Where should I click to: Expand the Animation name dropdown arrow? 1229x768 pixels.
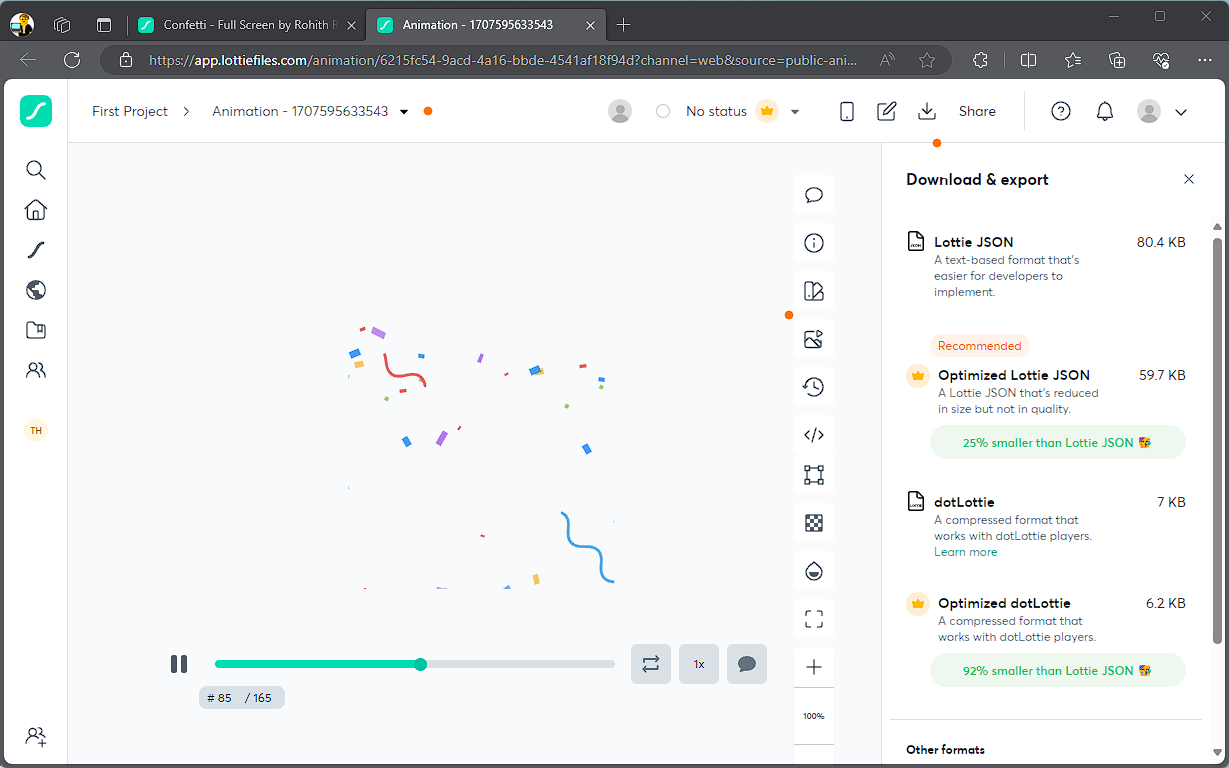(404, 112)
